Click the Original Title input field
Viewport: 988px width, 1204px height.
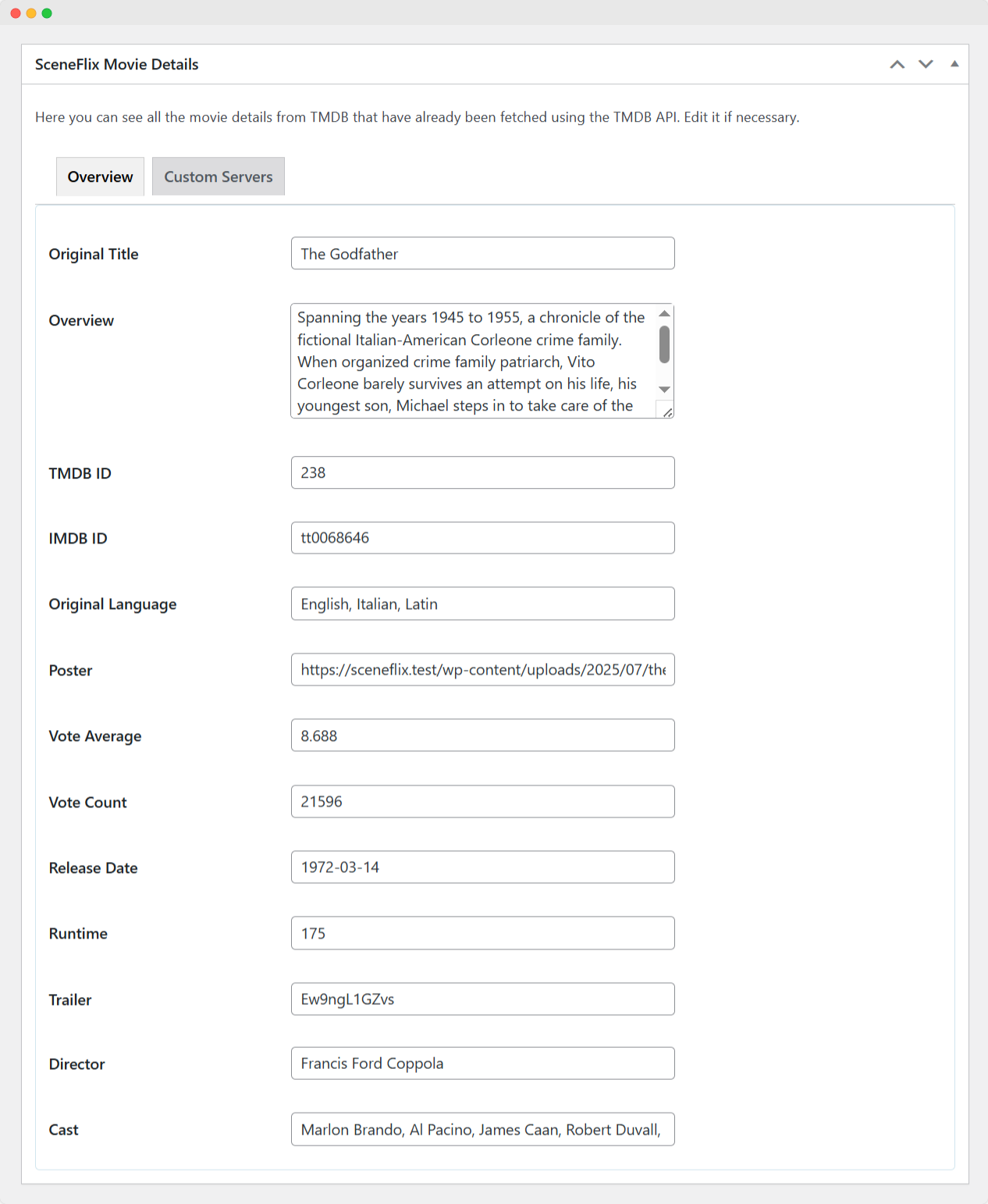[483, 253]
